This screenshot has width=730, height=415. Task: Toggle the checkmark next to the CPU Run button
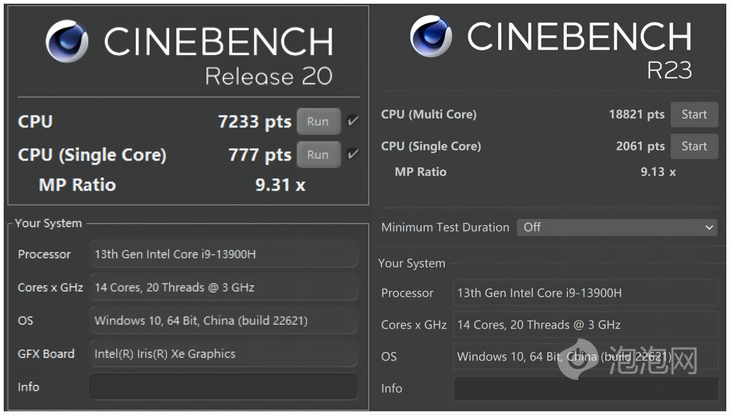pyautogui.click(x=353, y=122)
